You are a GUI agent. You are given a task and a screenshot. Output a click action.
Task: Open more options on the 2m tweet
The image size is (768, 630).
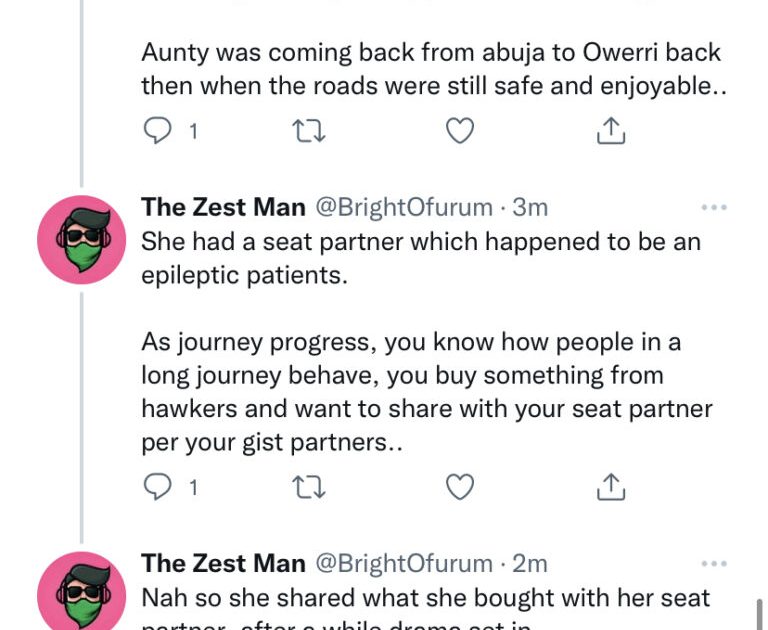click(x=713, y=564)
